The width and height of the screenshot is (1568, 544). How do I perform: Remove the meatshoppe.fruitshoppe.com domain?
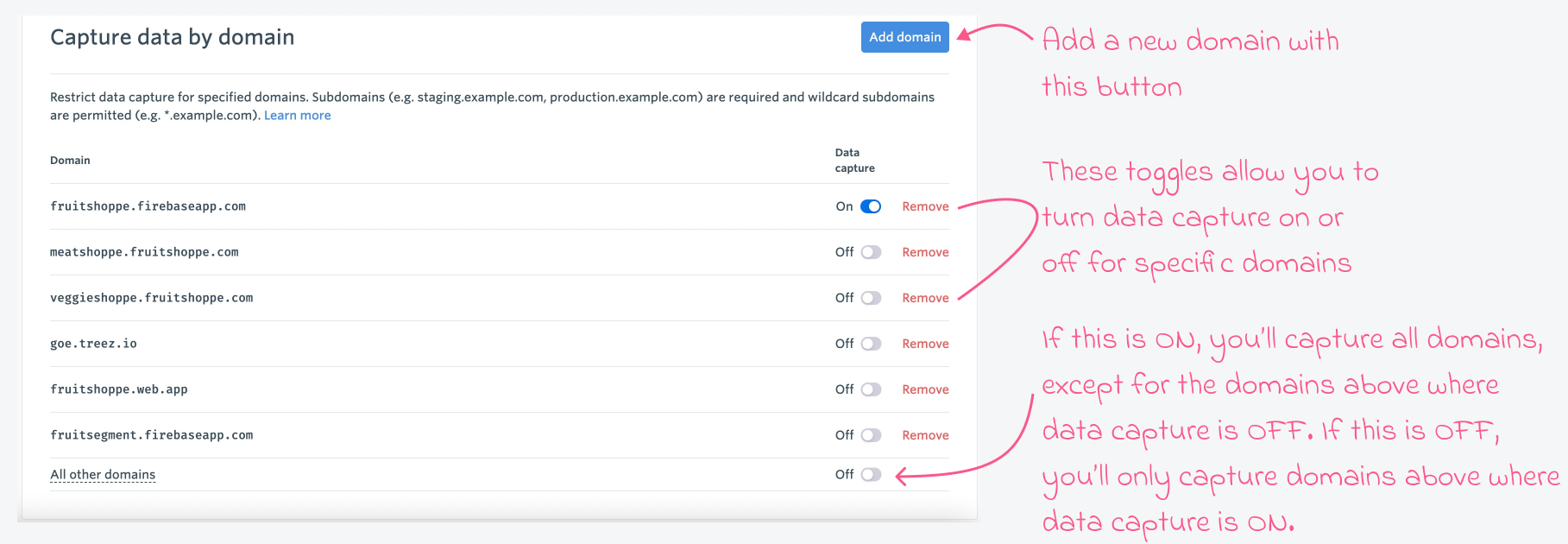(x=925, y=252)
